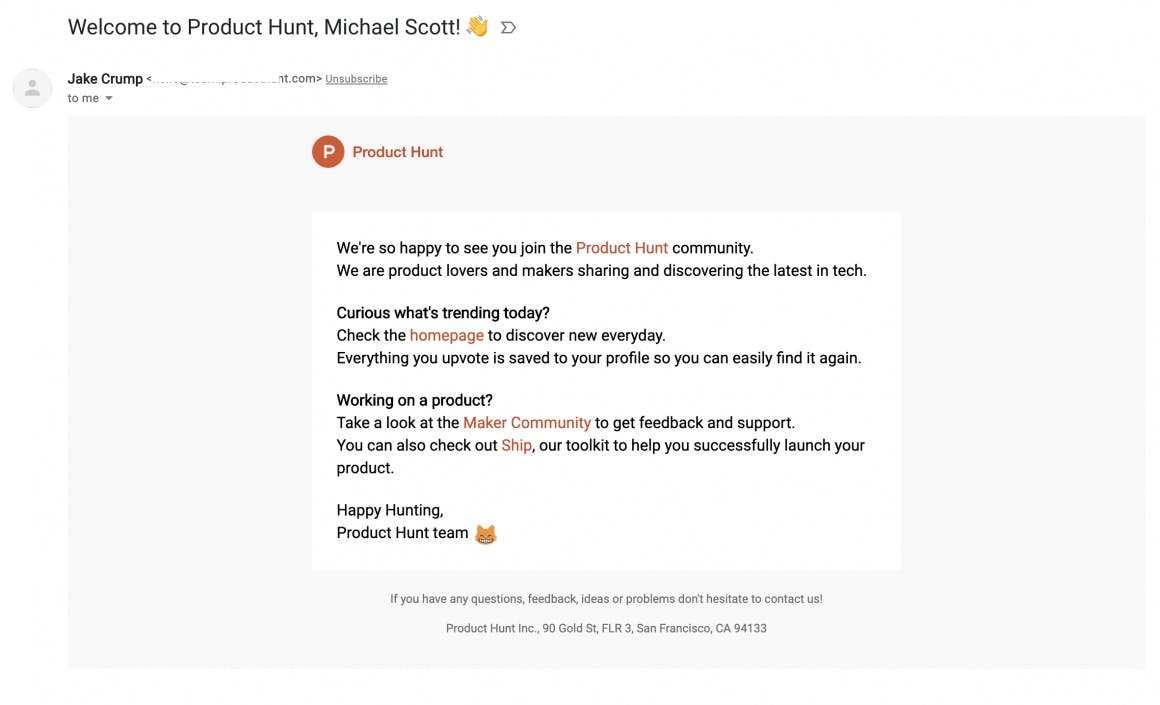The width and height of the screenshot is (1160, 705).
Task: Click the sender name Jake Crump
Action: click(x=105, y=79)
